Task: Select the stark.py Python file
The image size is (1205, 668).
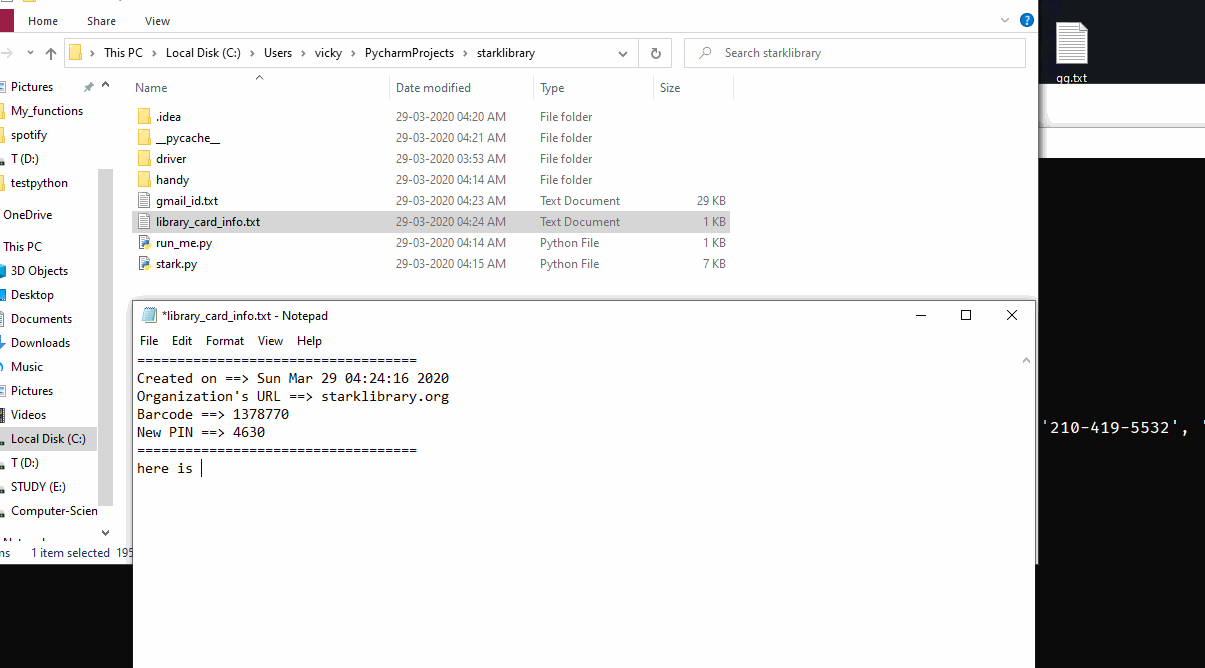Action: (176, 264)
